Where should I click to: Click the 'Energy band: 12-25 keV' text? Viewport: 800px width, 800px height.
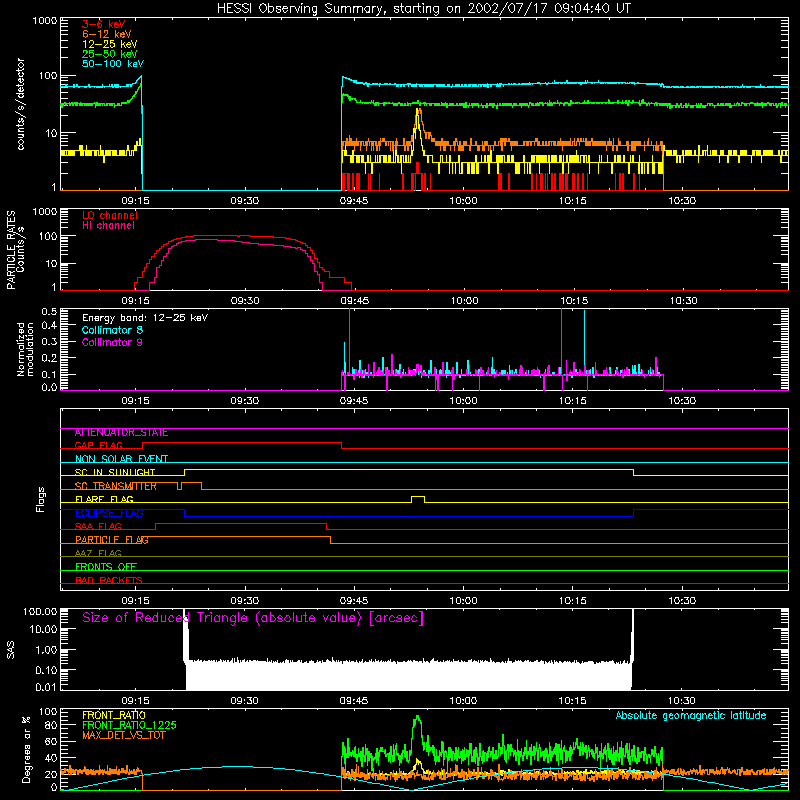click(x=145, y=318)
